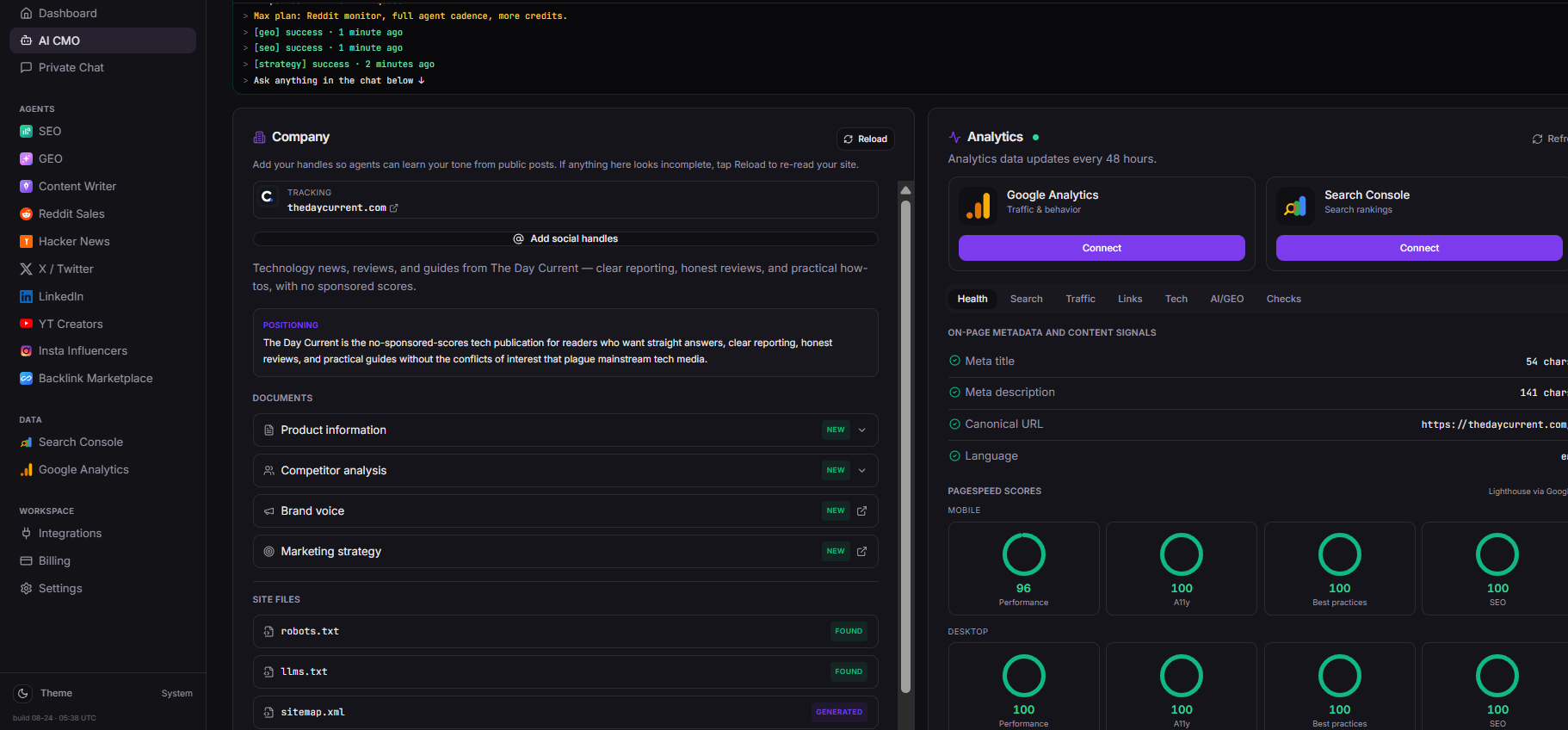Screen dimensions: 1568x730
Task: Open the Reddit Sales icon
Action: pos(26,213)
